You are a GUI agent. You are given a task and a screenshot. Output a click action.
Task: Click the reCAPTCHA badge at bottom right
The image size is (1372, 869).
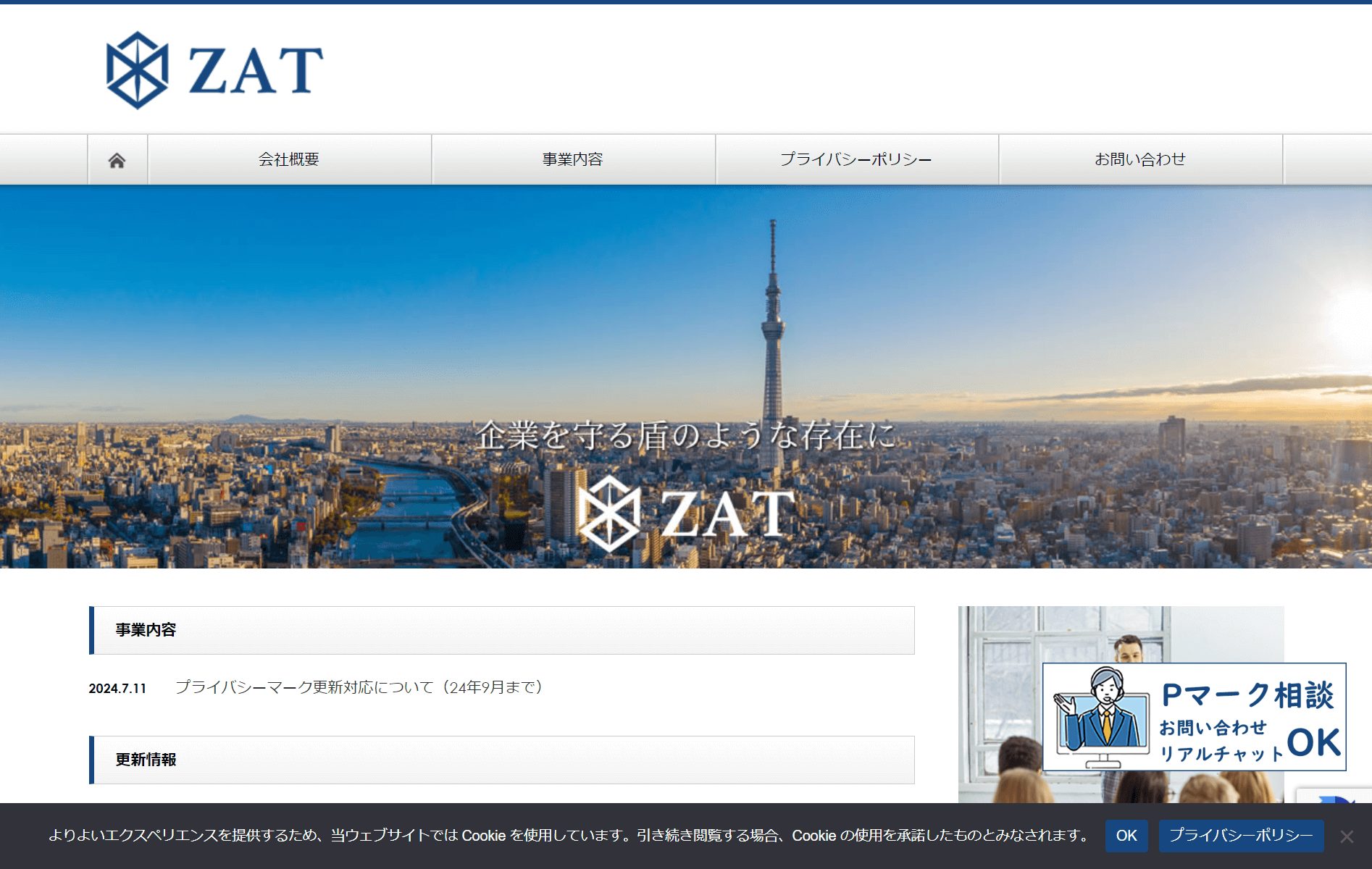(1337, 797)
